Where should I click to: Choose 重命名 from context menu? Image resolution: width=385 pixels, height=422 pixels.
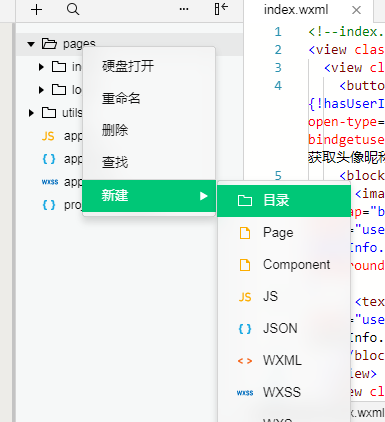click(x=149, y=98)
